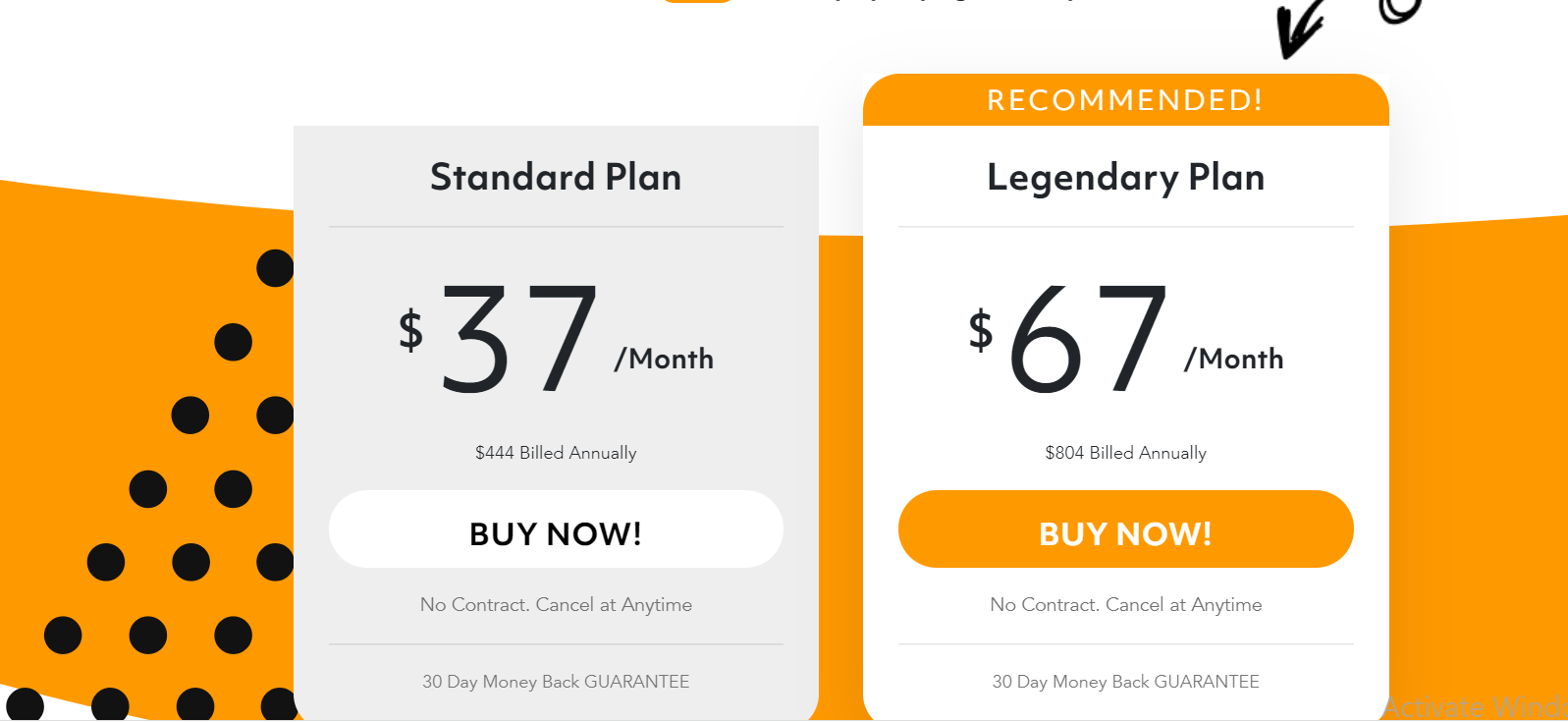The width and height of the screenshot is (1568, 722).
Task: Click the Standard Plan BUY NOW! button
Action: [556, 528]
